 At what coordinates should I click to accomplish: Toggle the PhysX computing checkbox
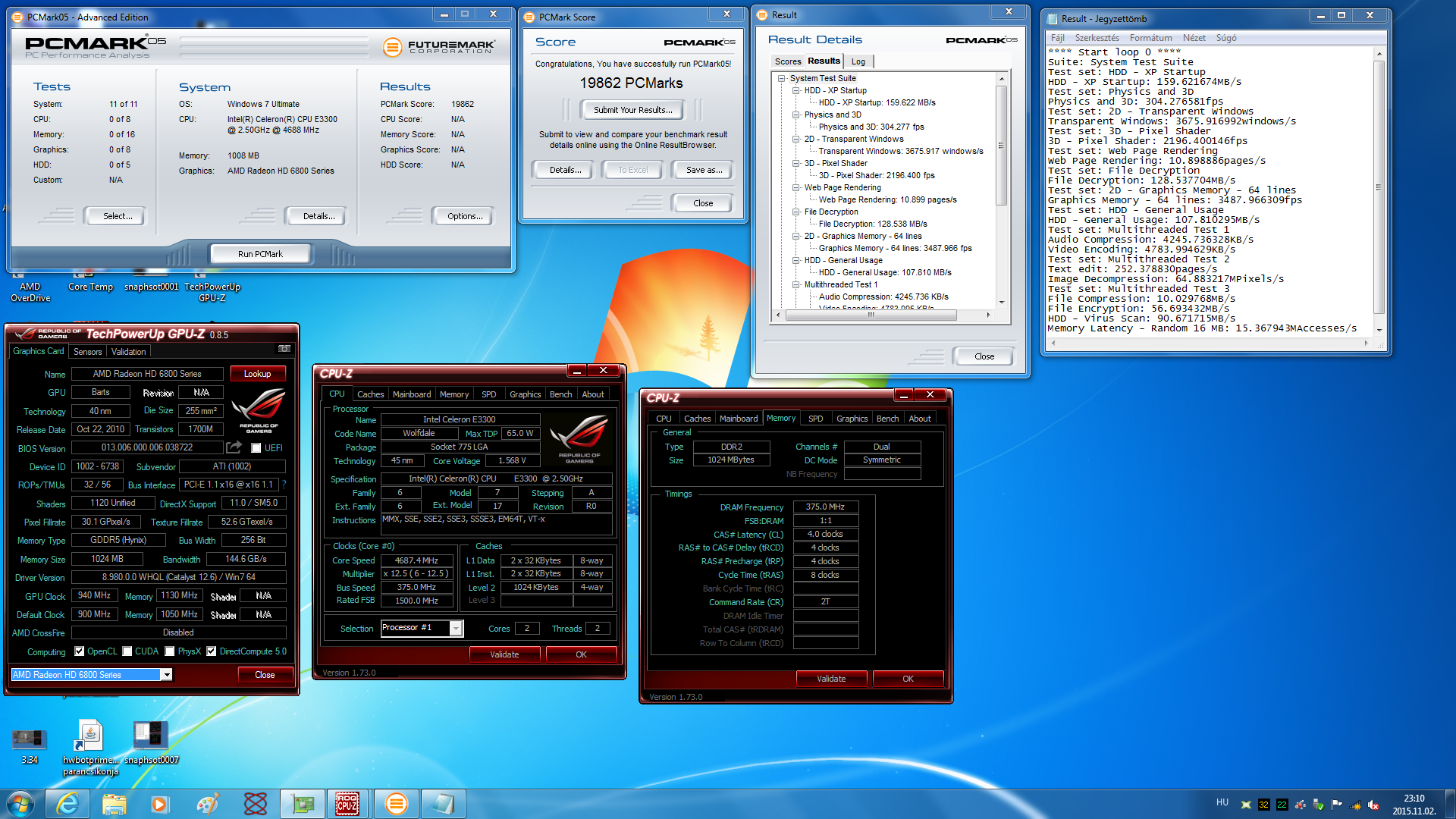click(170, 651)
